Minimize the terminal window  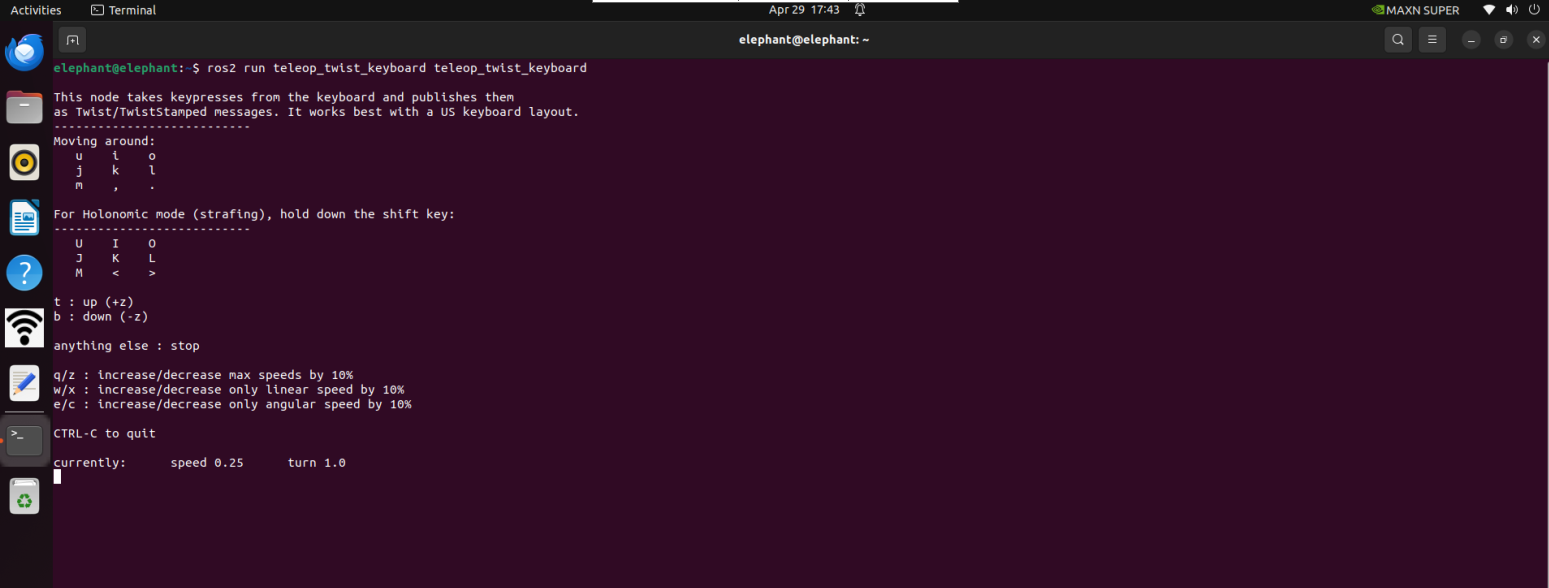coord(1471,40)
